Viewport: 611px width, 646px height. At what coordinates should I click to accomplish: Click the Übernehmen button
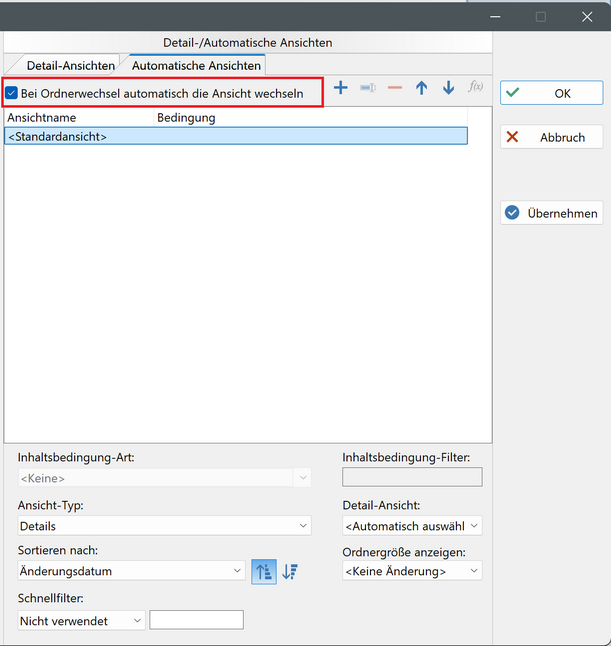point(551,213)
